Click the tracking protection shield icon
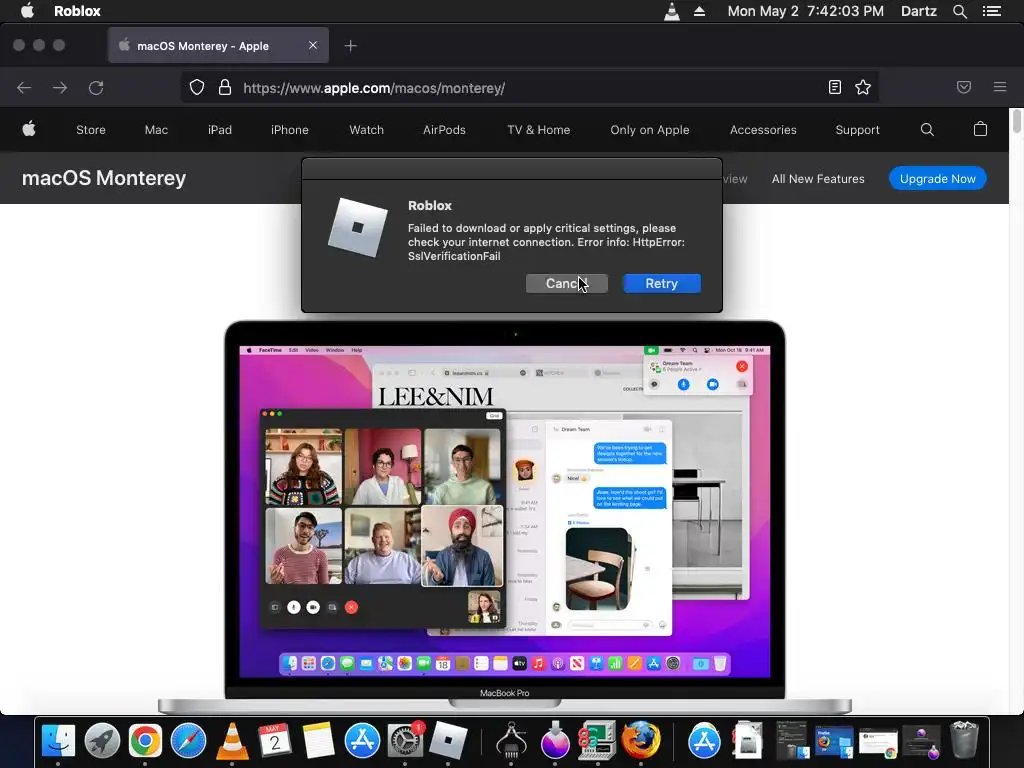 point(197,88)
